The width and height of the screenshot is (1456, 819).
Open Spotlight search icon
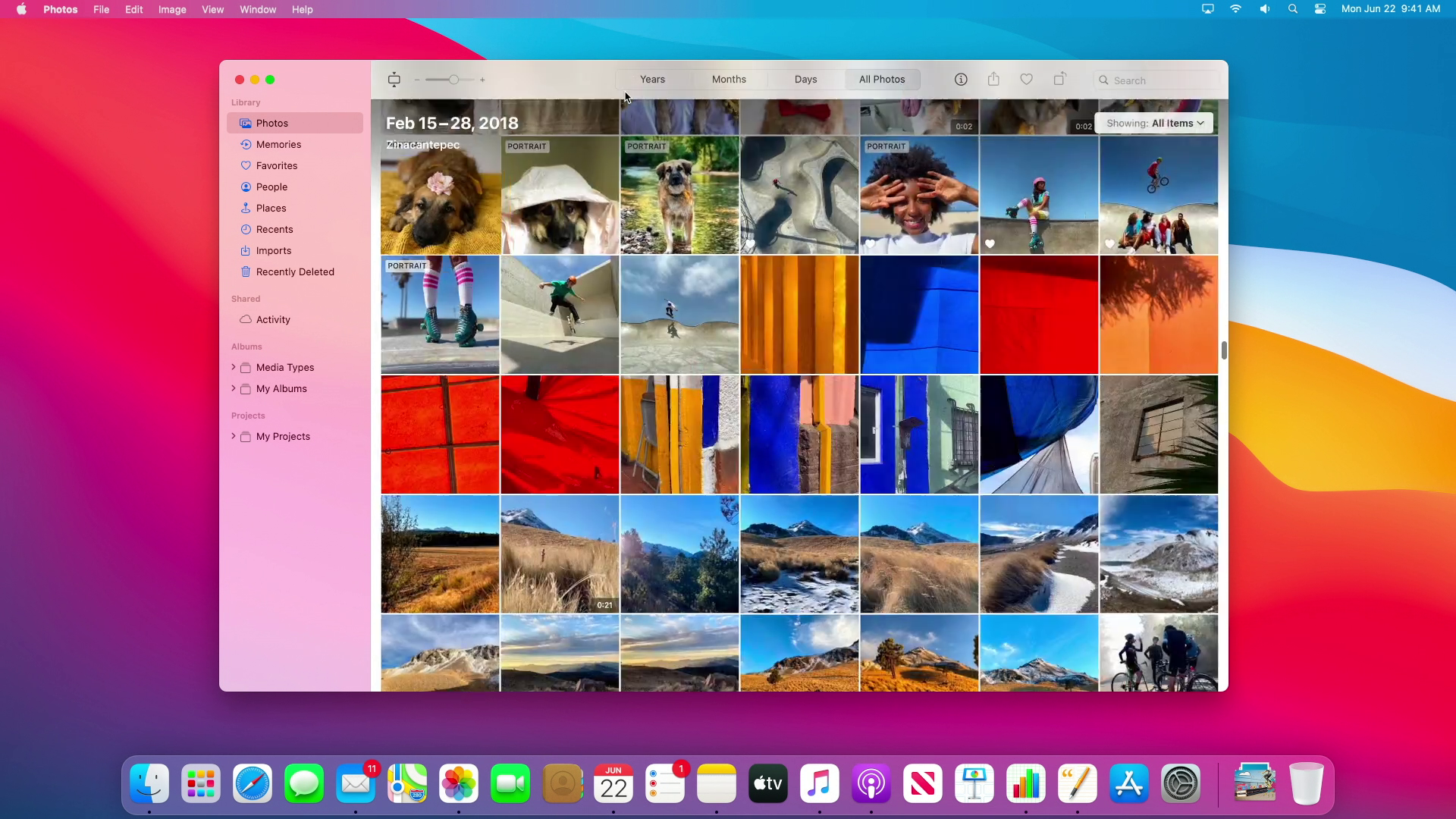[1292, 9]
